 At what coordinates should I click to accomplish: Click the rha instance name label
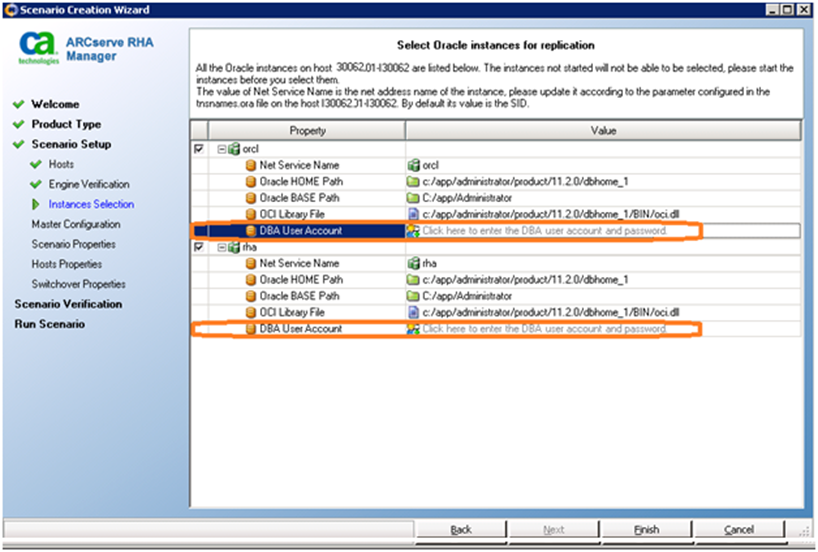pyautogui.click(x=249, y=247)
